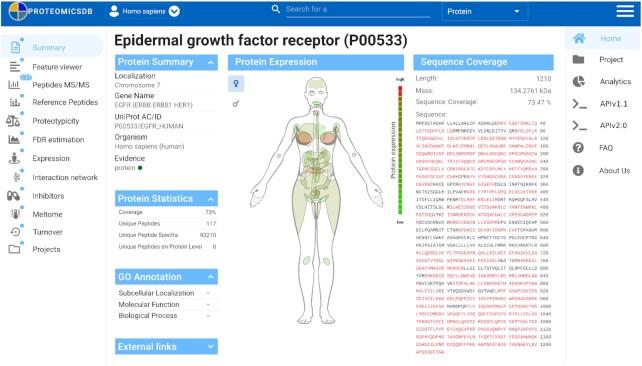Click the UniProt ID P00533/EGFR_HUMAN text
The image size is (642, 366).
[x=149, y=126]
